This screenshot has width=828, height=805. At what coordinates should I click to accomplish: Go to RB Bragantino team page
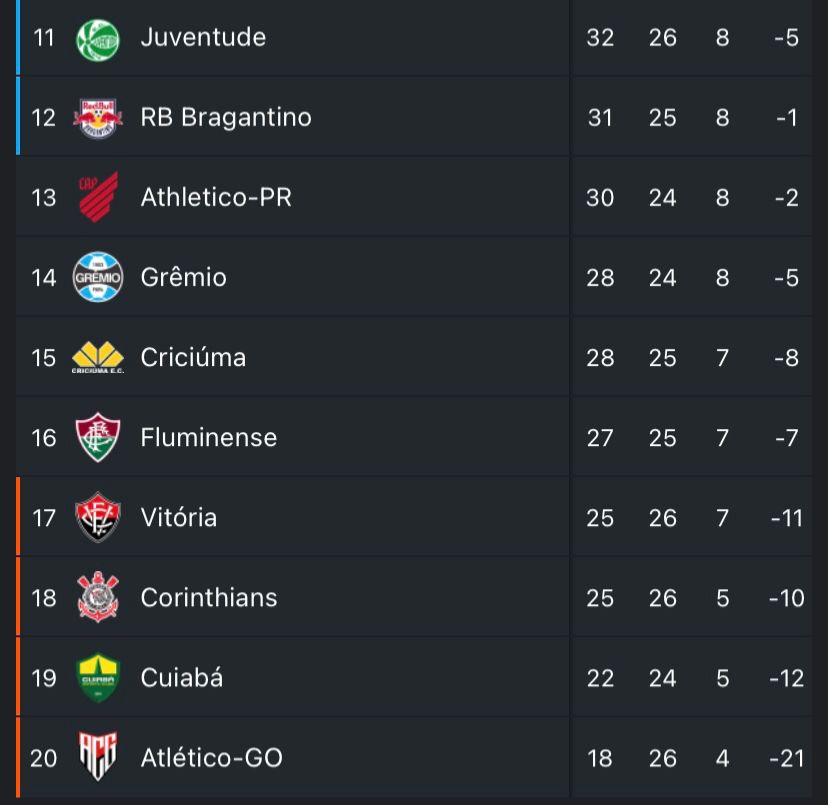(x=226, y=117)
